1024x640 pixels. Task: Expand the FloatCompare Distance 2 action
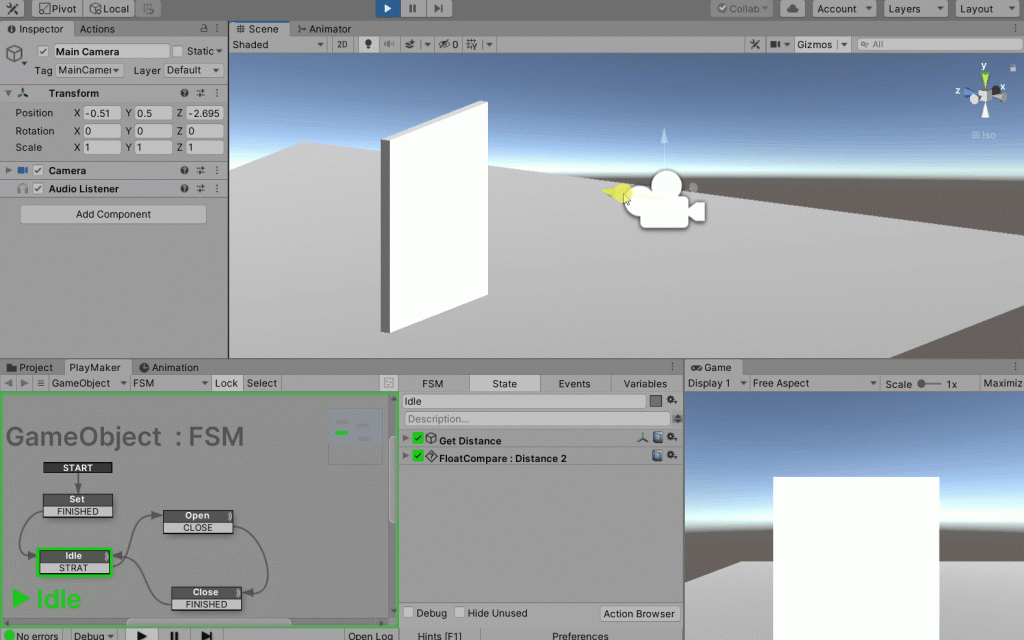click(x=405, y=455)
